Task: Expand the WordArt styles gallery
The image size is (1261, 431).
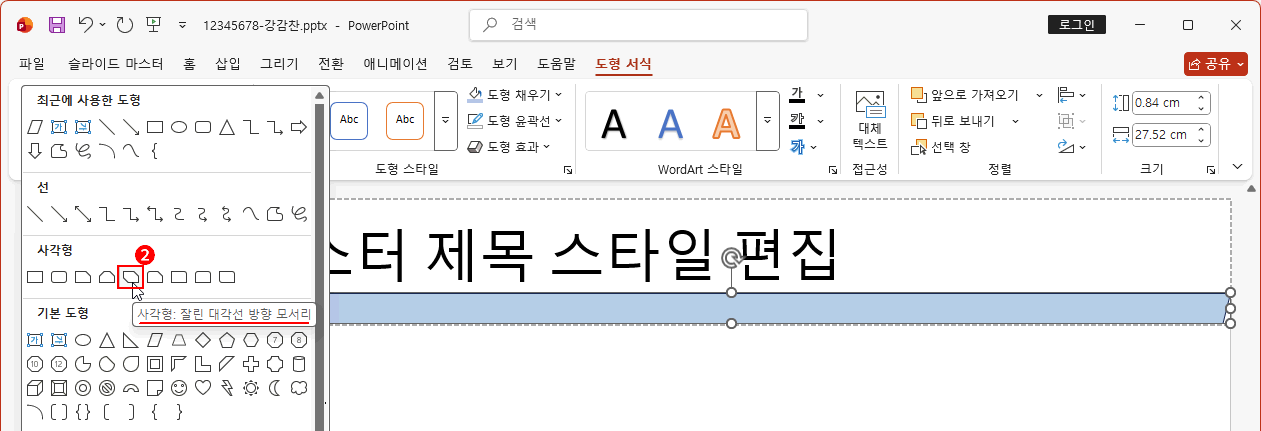Action: coord(767,120)
